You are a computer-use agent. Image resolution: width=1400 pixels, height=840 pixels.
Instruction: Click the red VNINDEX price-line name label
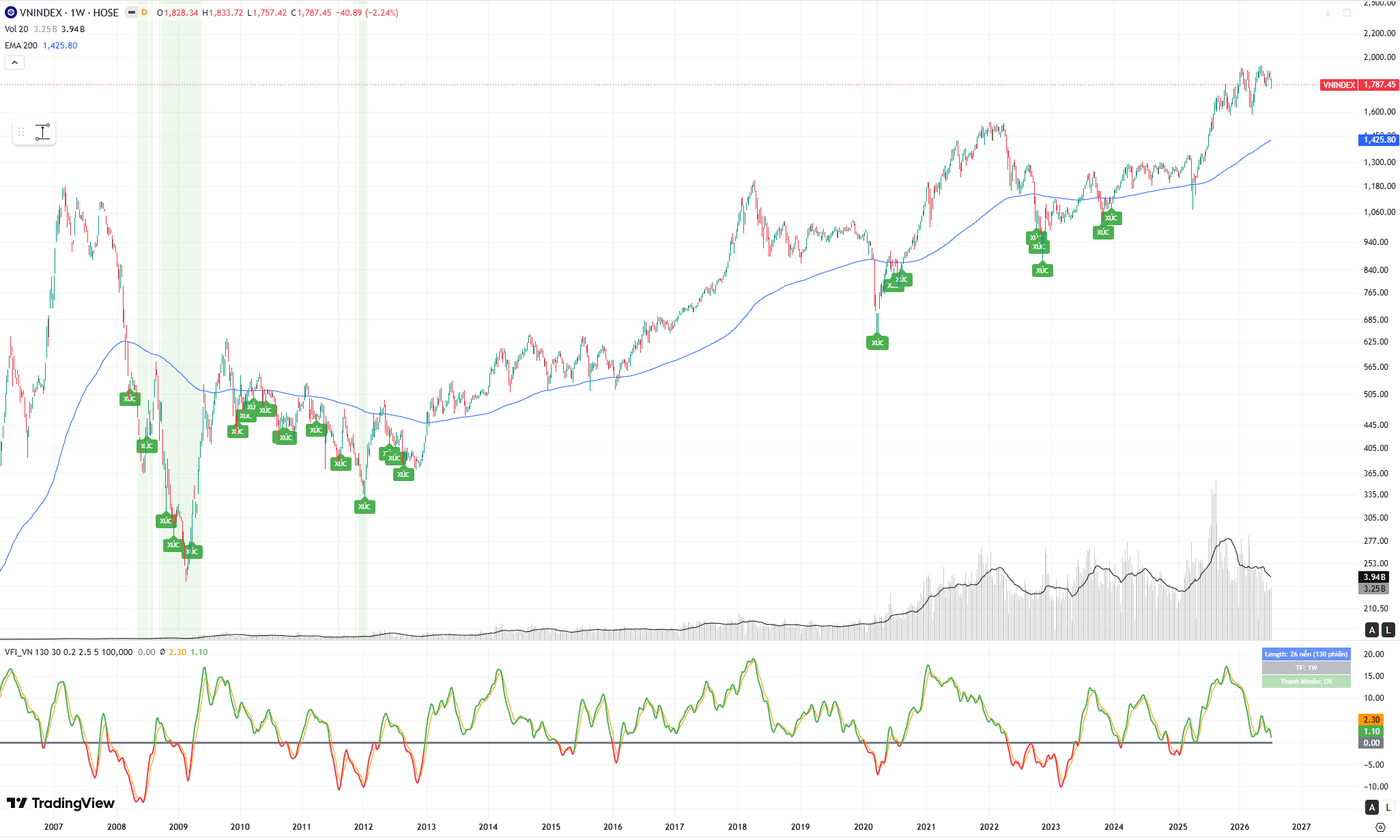[x=1339, y=85]
